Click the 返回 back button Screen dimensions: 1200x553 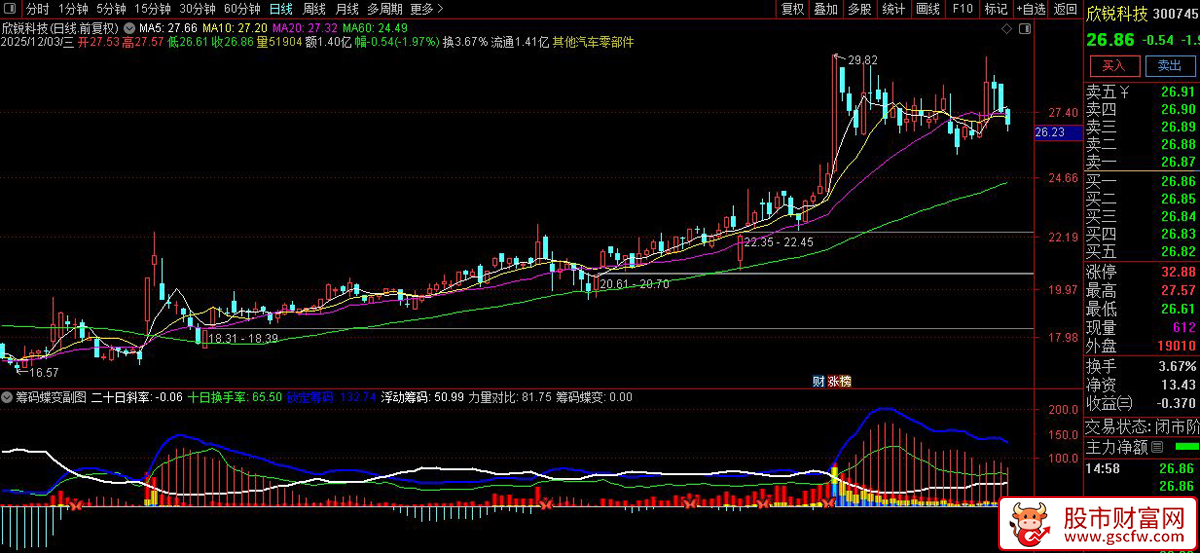(x=1065, y=9)
